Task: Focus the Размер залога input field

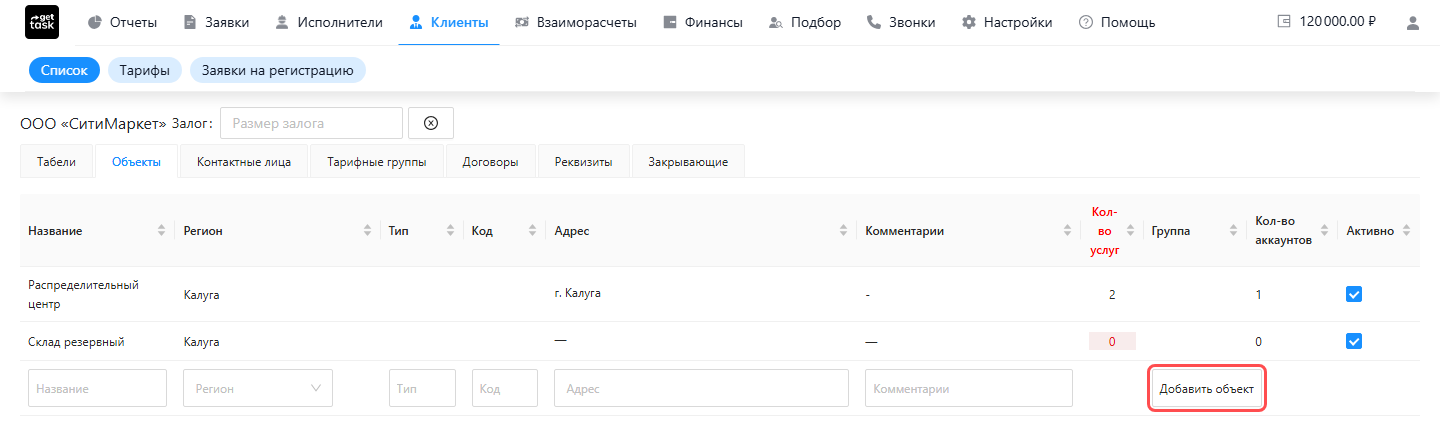Action: tap(311, 123)
